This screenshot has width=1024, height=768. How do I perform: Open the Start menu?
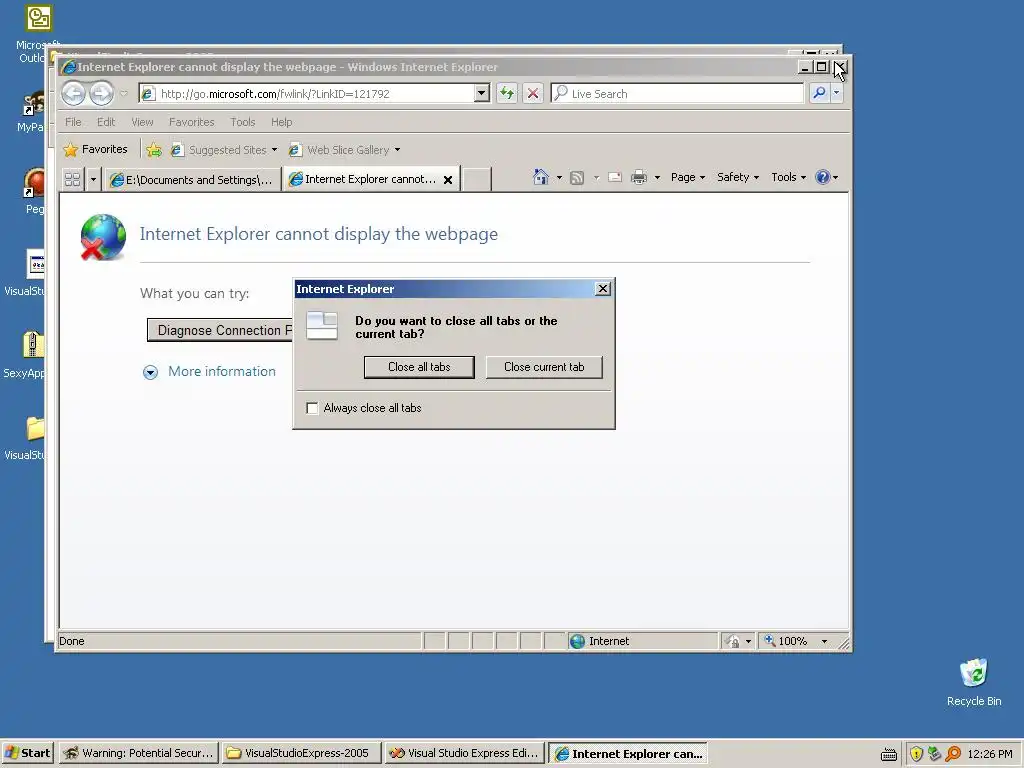pyautogui.click(x=27, y=753)
